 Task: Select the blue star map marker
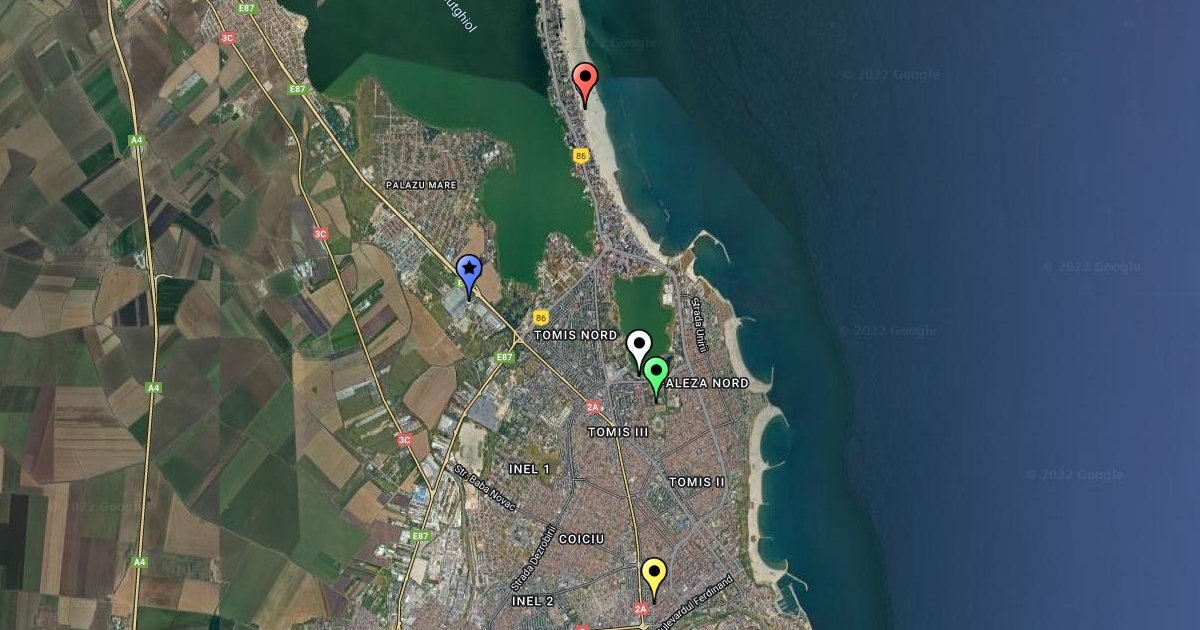tap(469, 277)
